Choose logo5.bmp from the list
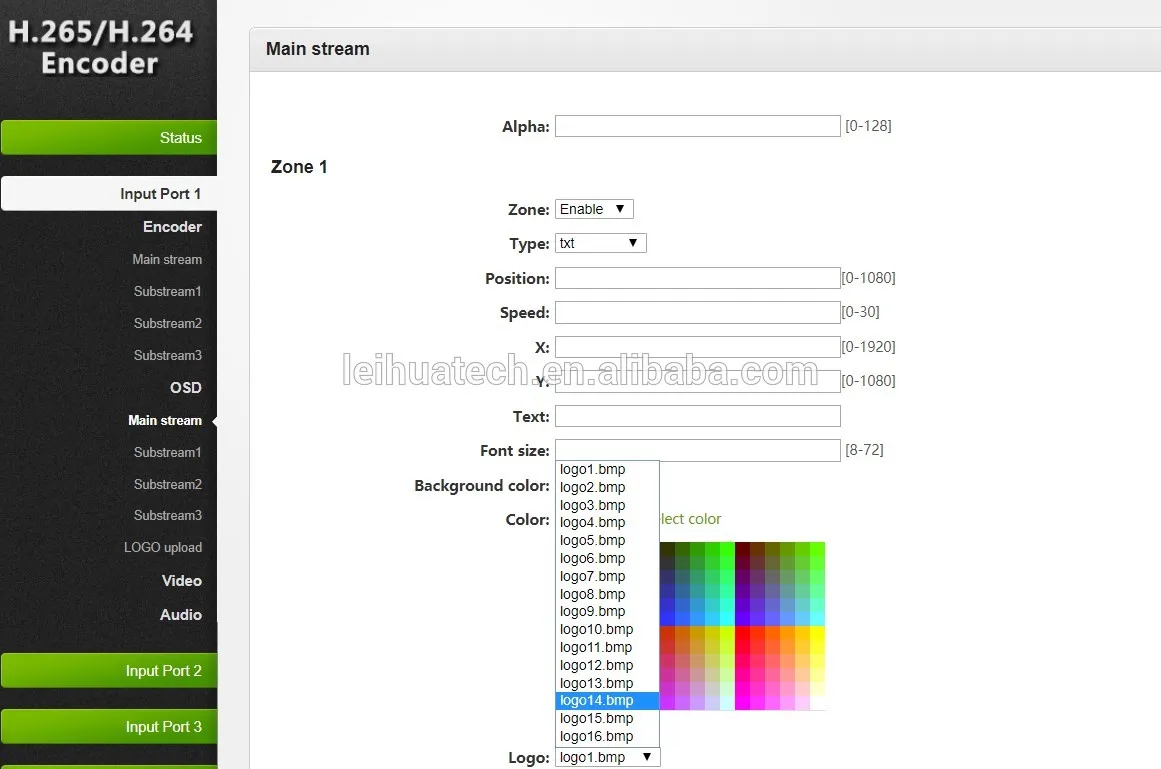 point(607,540)
